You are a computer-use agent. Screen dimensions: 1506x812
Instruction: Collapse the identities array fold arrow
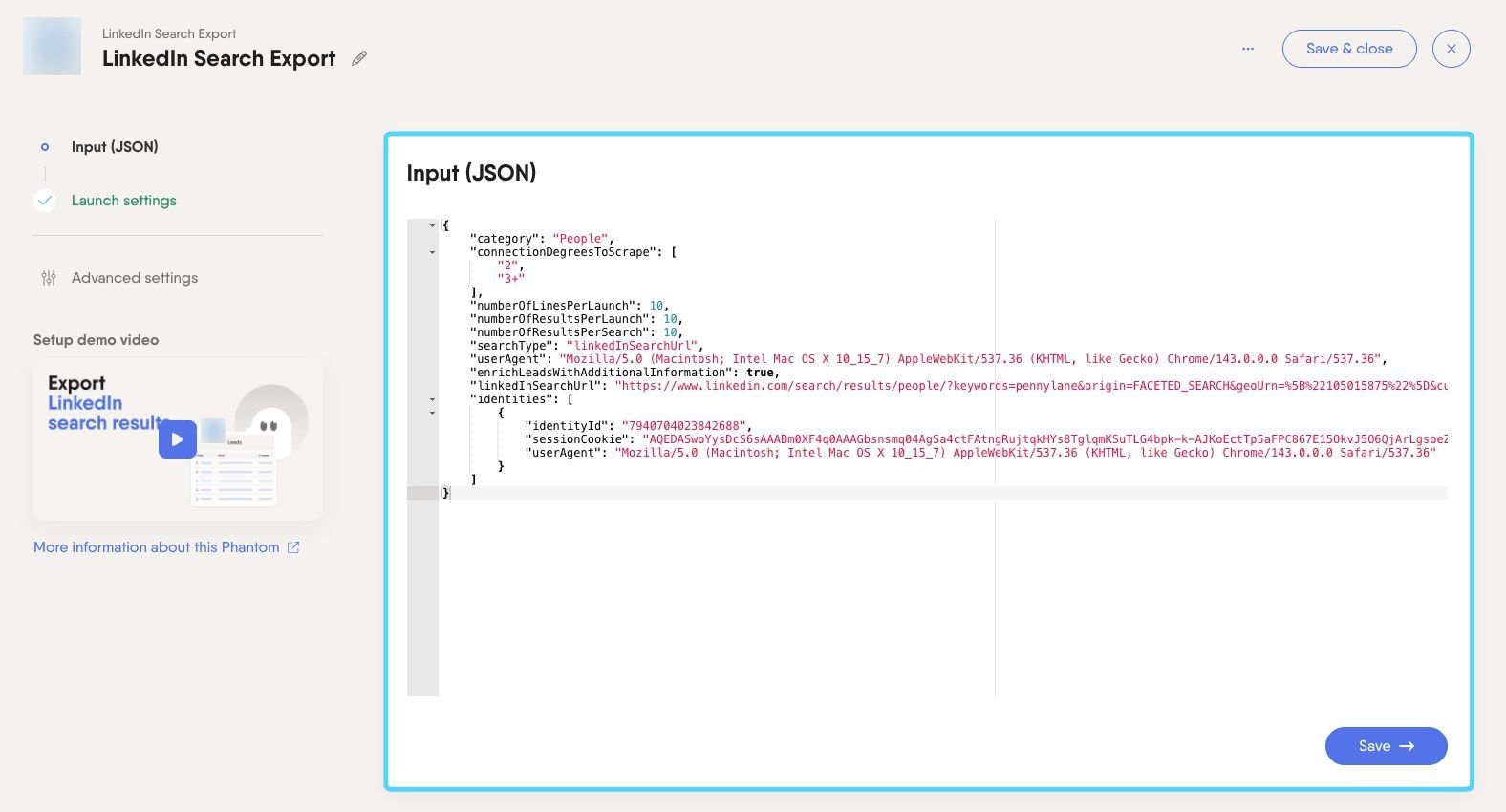click(432, 400)
